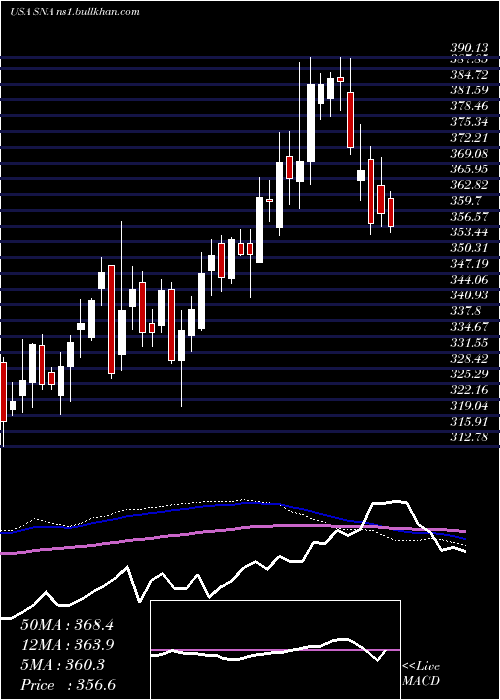The height and width of the screenshot is (700, 500).
Task: Click the 375.34 price axis label
Action: (468, 122)
